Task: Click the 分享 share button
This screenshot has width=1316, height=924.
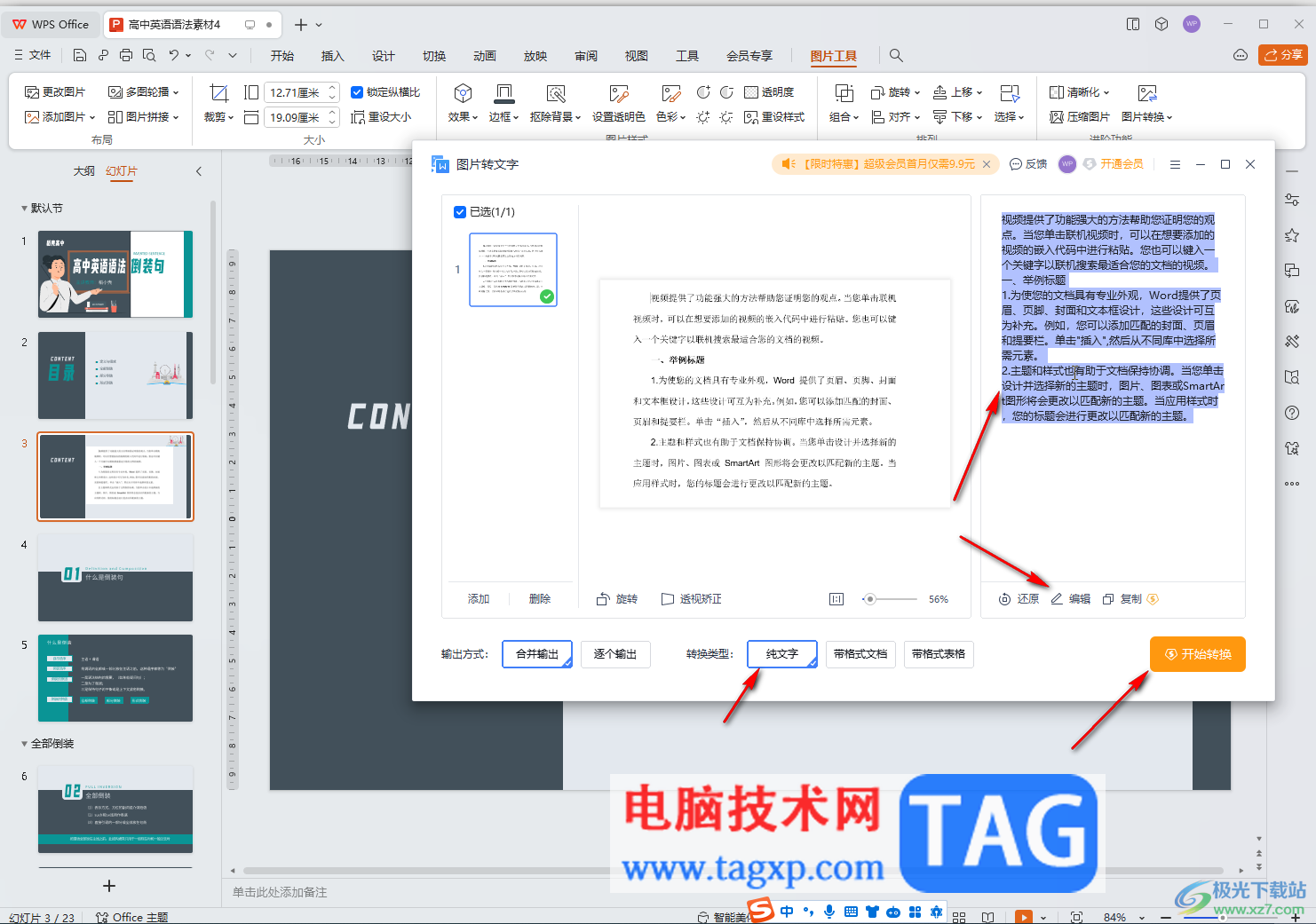Action: coord(1283,55)
